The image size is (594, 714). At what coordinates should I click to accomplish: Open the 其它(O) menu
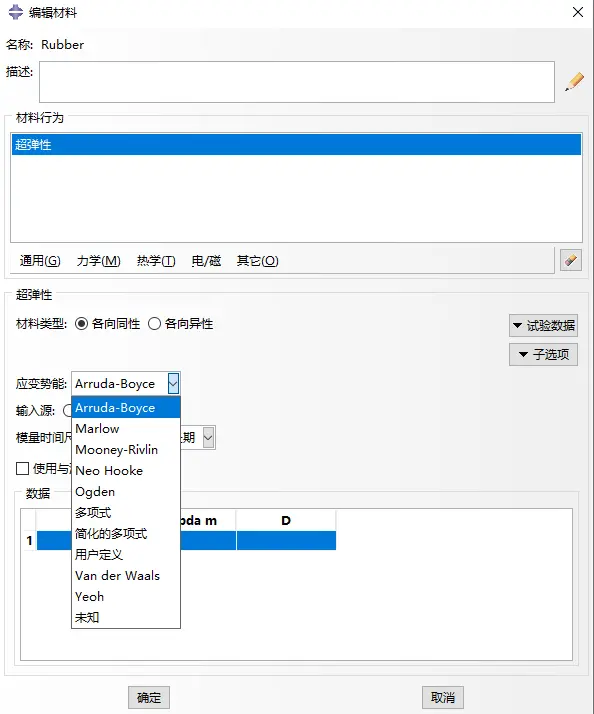(x=257, y=260)
